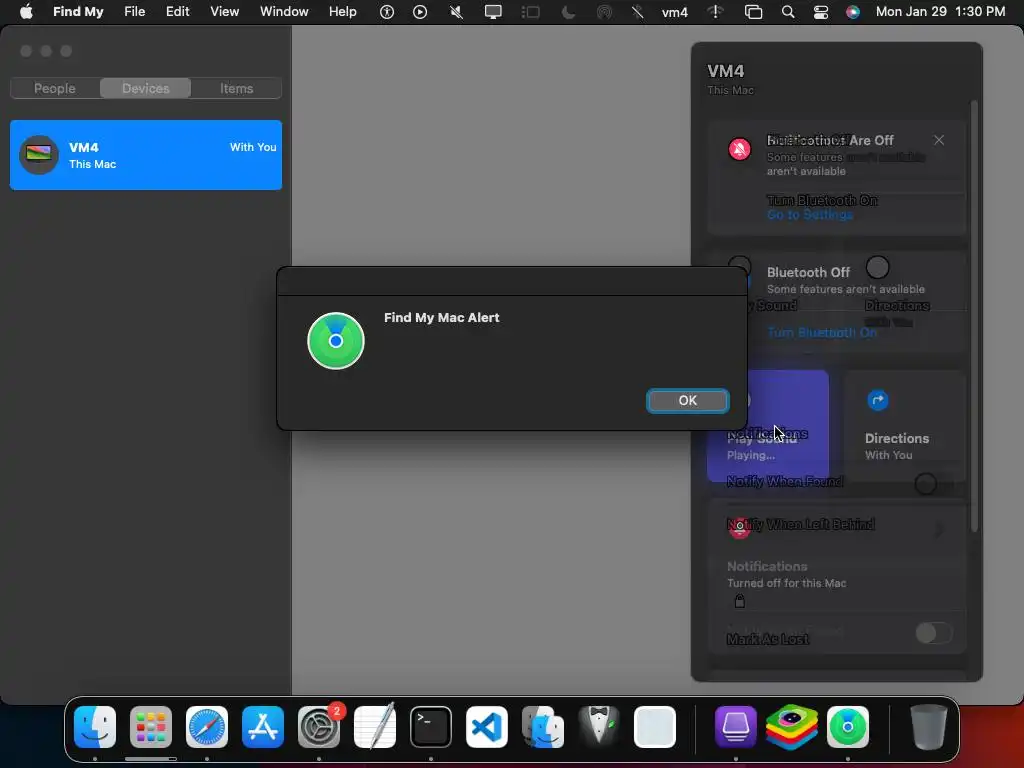This screenshot has width=1024, height=768.
Task: Open Safari from the Dock
Action: click(207, 727)
